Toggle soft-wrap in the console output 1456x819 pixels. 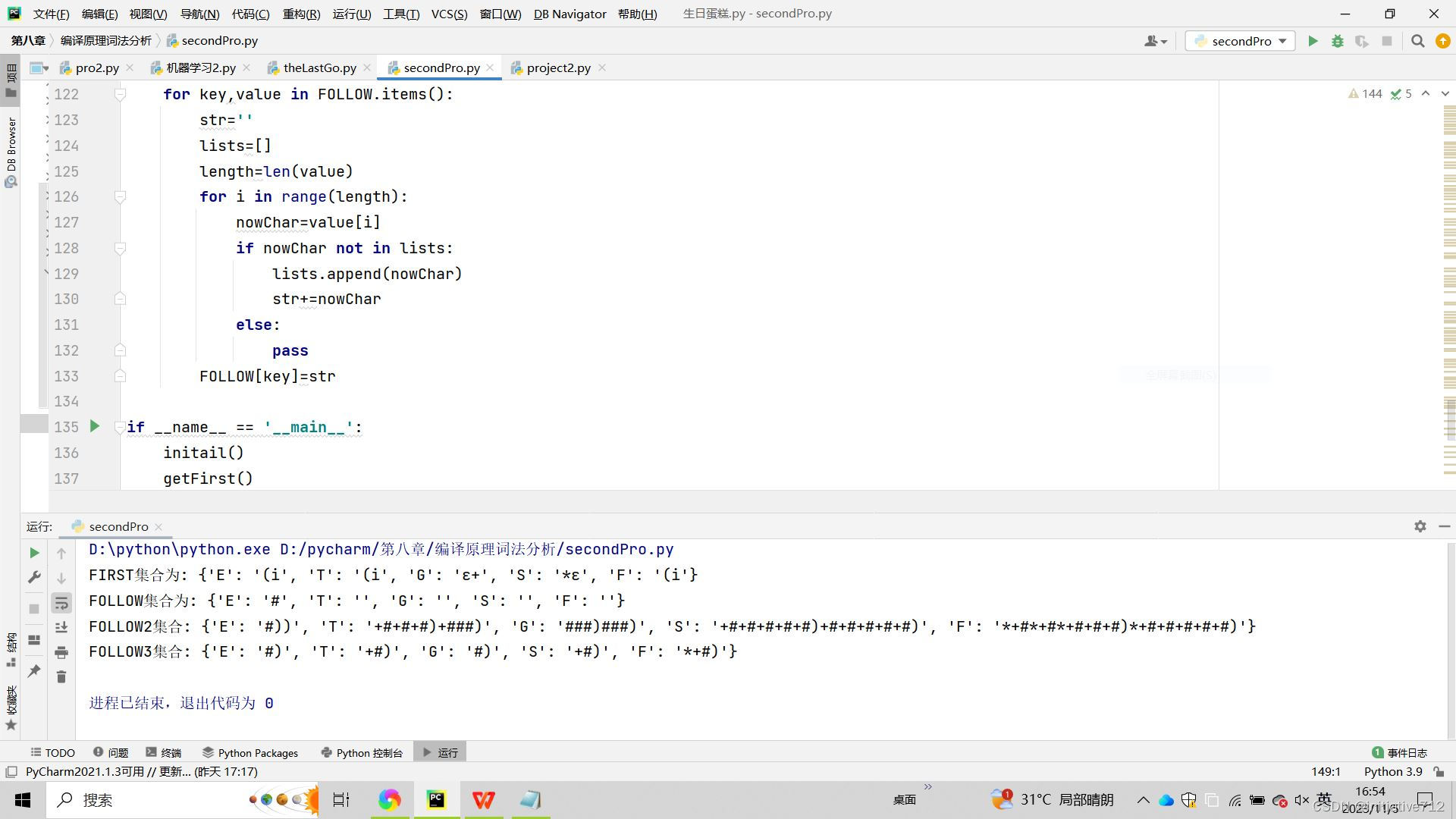click(61, 602)
